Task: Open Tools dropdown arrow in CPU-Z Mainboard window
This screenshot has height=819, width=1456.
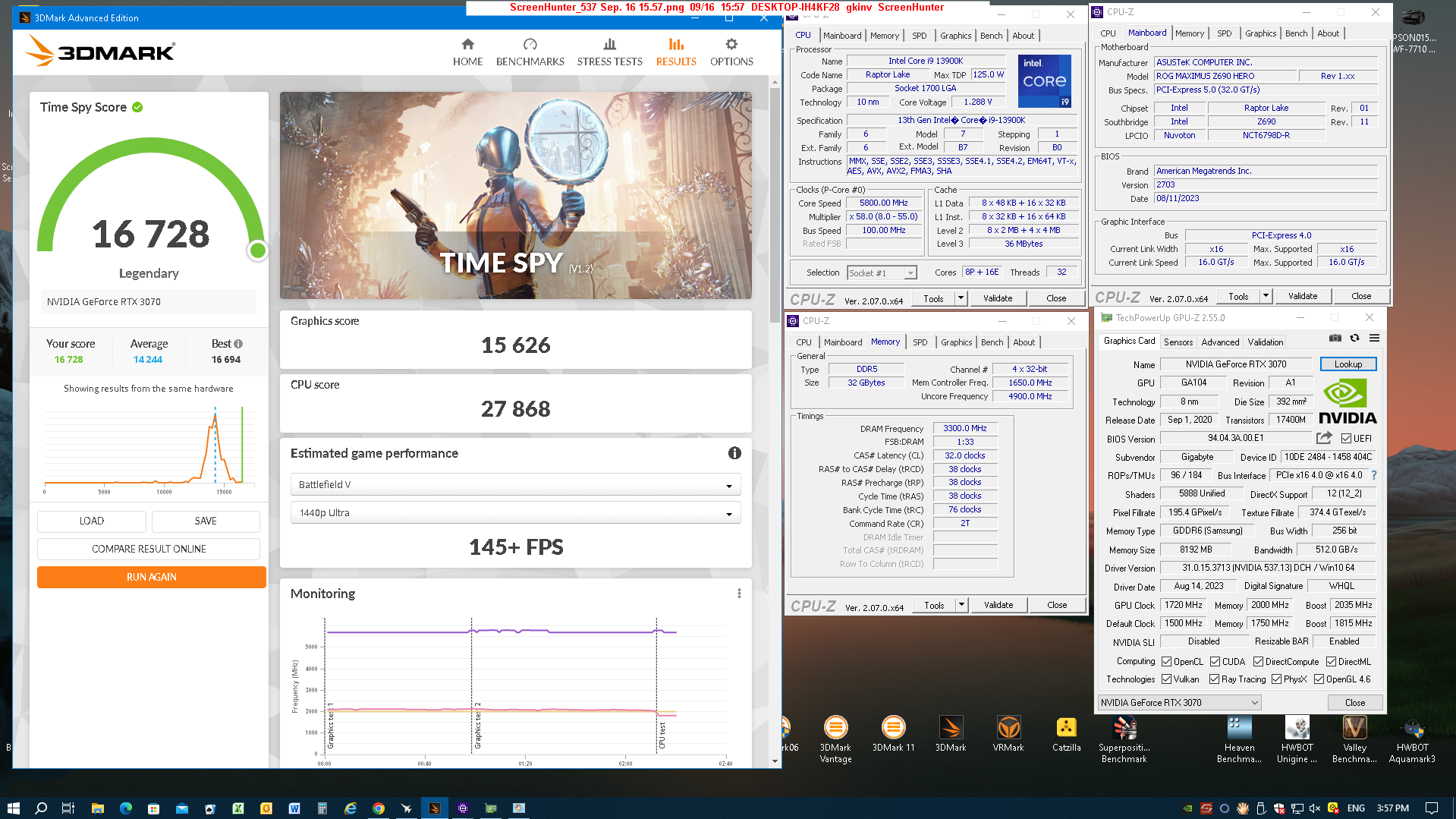Action: coord(1266,296)
